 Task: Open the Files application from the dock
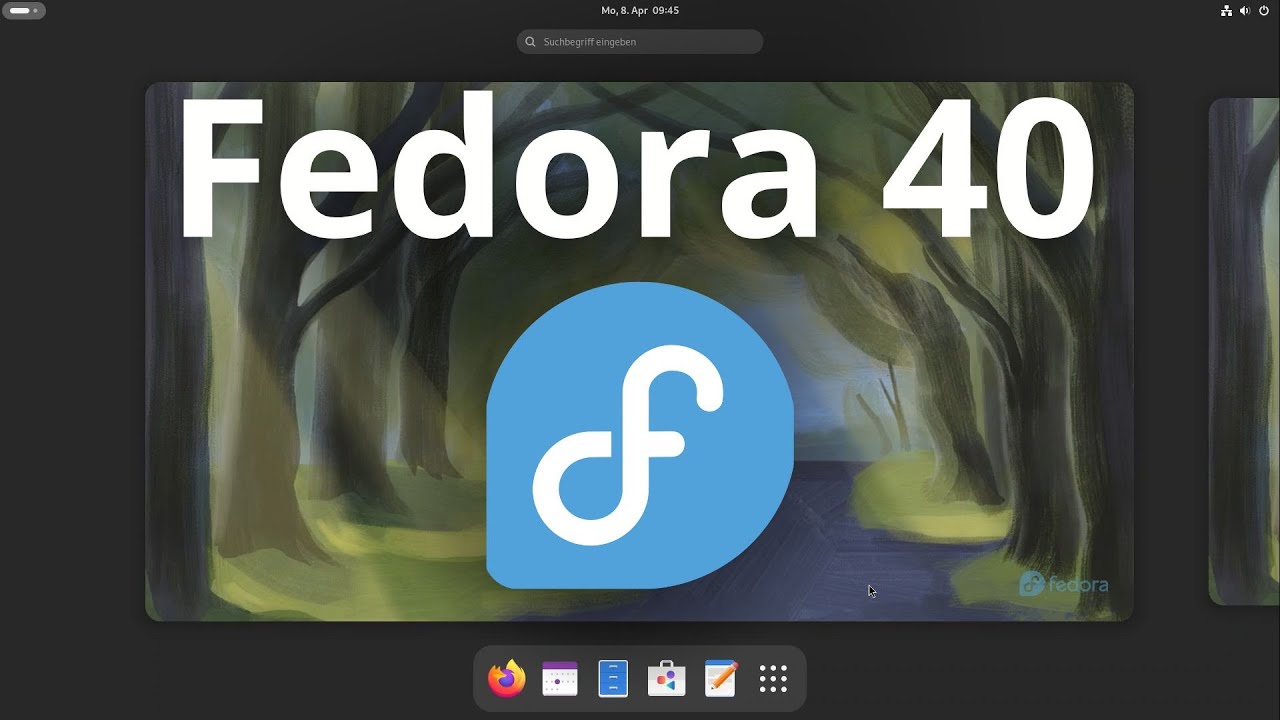tap(613, 677)
